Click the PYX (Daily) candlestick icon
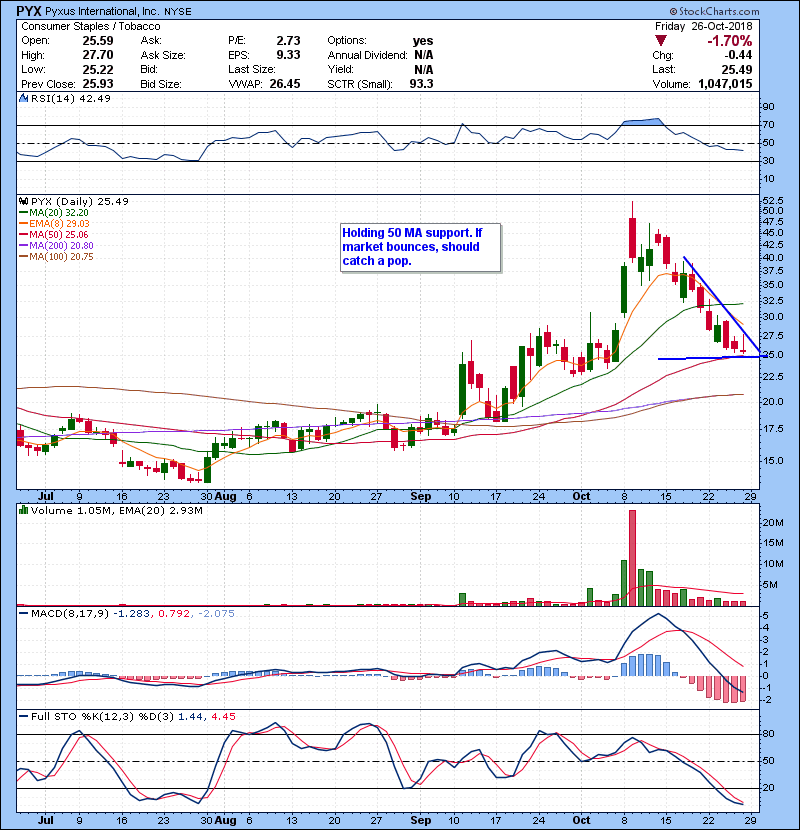 (x=23, y=201)
